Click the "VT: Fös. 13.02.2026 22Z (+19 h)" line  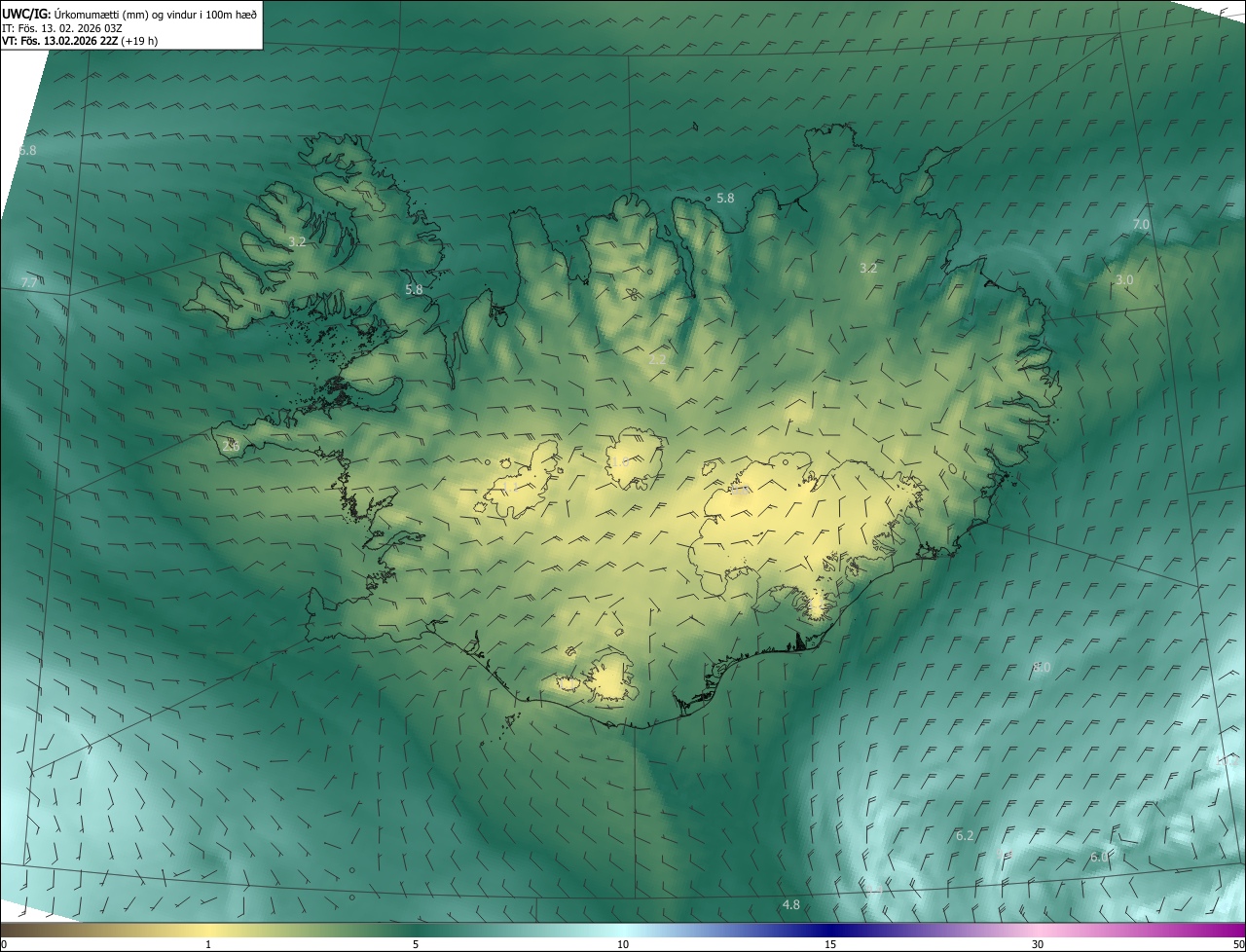(80, 41)
